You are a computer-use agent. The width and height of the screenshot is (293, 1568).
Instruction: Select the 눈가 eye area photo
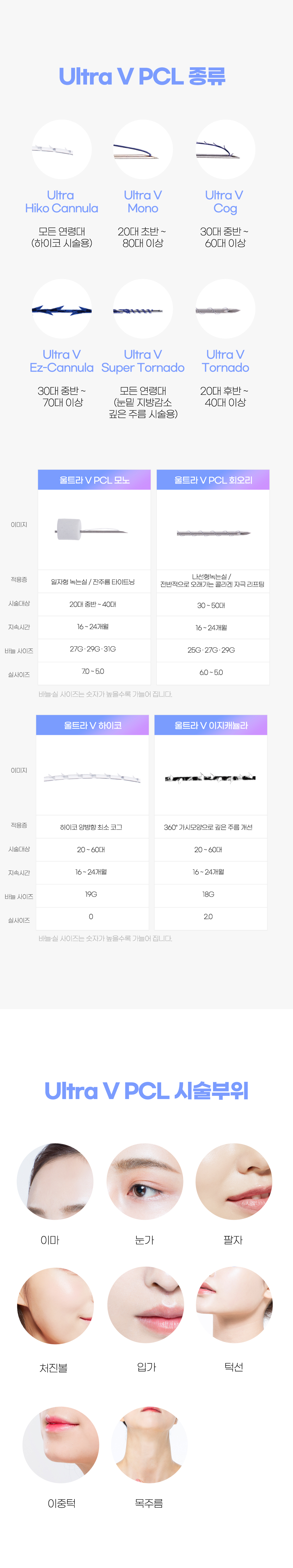click(x=145, y=1181)
